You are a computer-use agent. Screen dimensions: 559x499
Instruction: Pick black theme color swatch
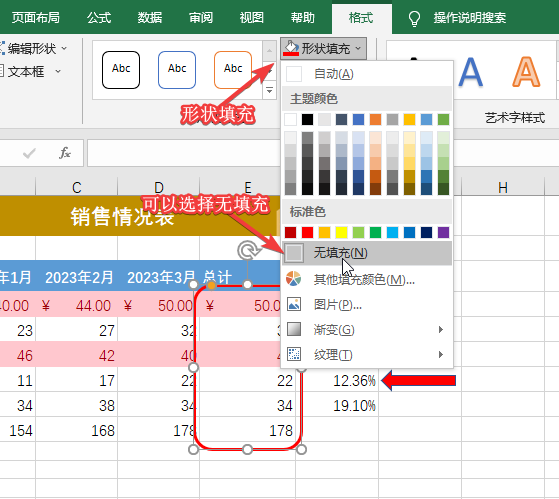click(x=307, y=120)
